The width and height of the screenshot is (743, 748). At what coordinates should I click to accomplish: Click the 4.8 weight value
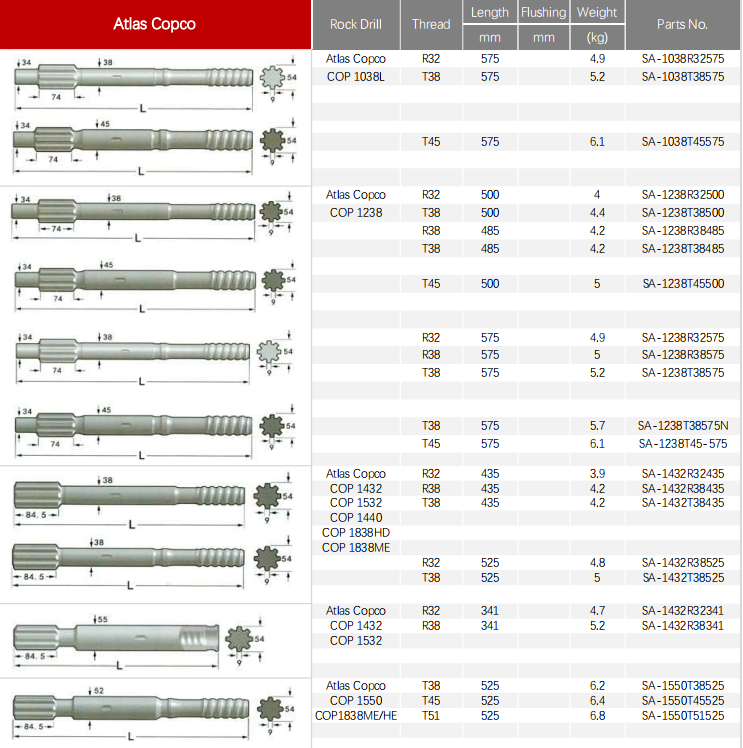point(597,563)
